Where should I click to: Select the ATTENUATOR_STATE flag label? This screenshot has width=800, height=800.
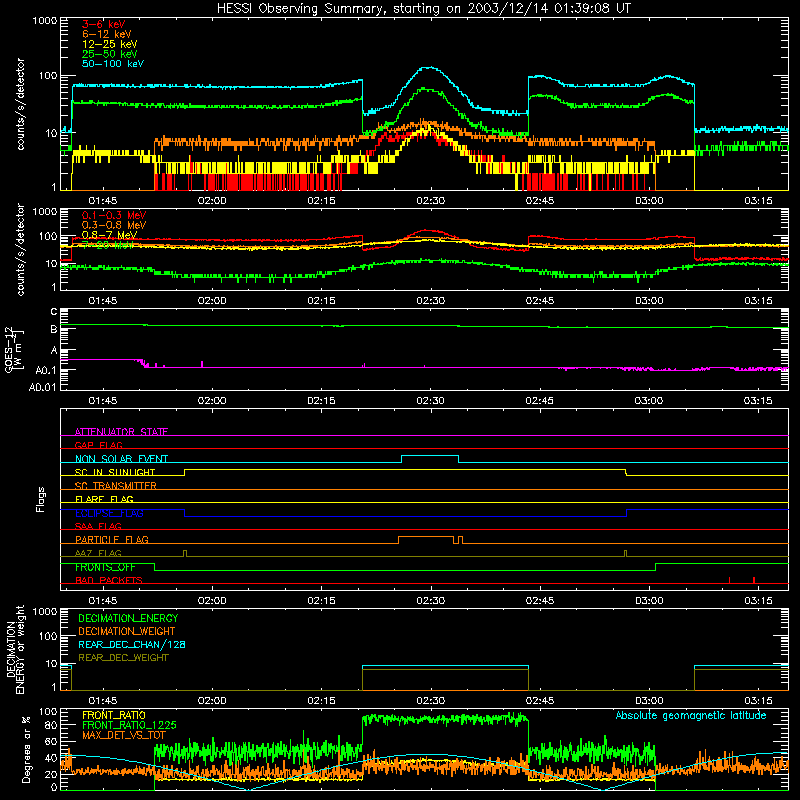coord(121,432)
